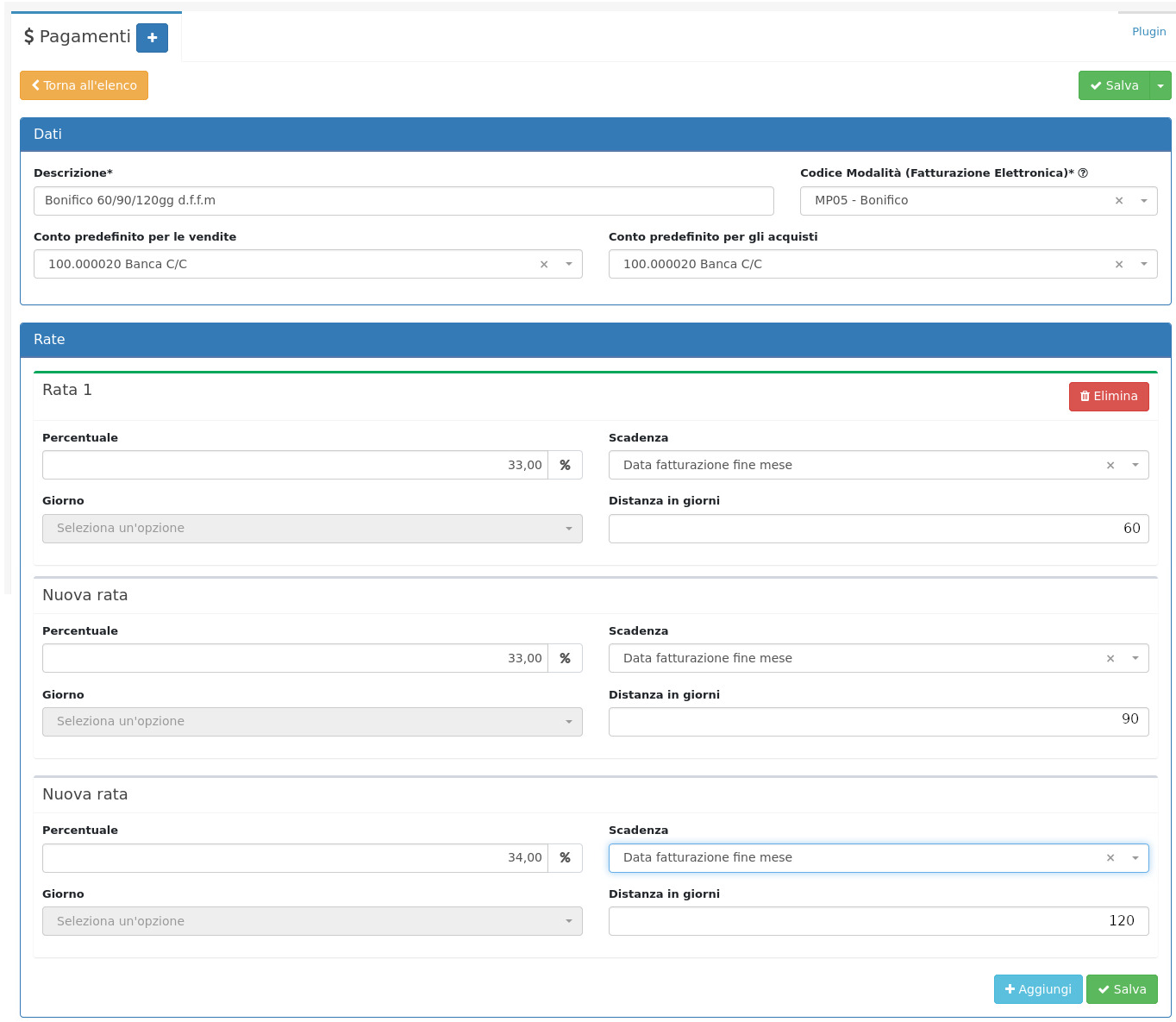Expand the arrow beside the top Salva button

click(1160, 86)
